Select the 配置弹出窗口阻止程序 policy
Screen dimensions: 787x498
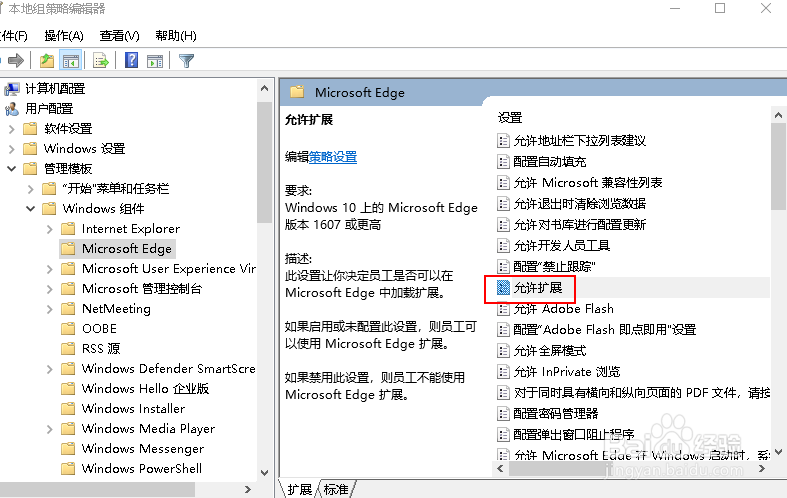574,434
